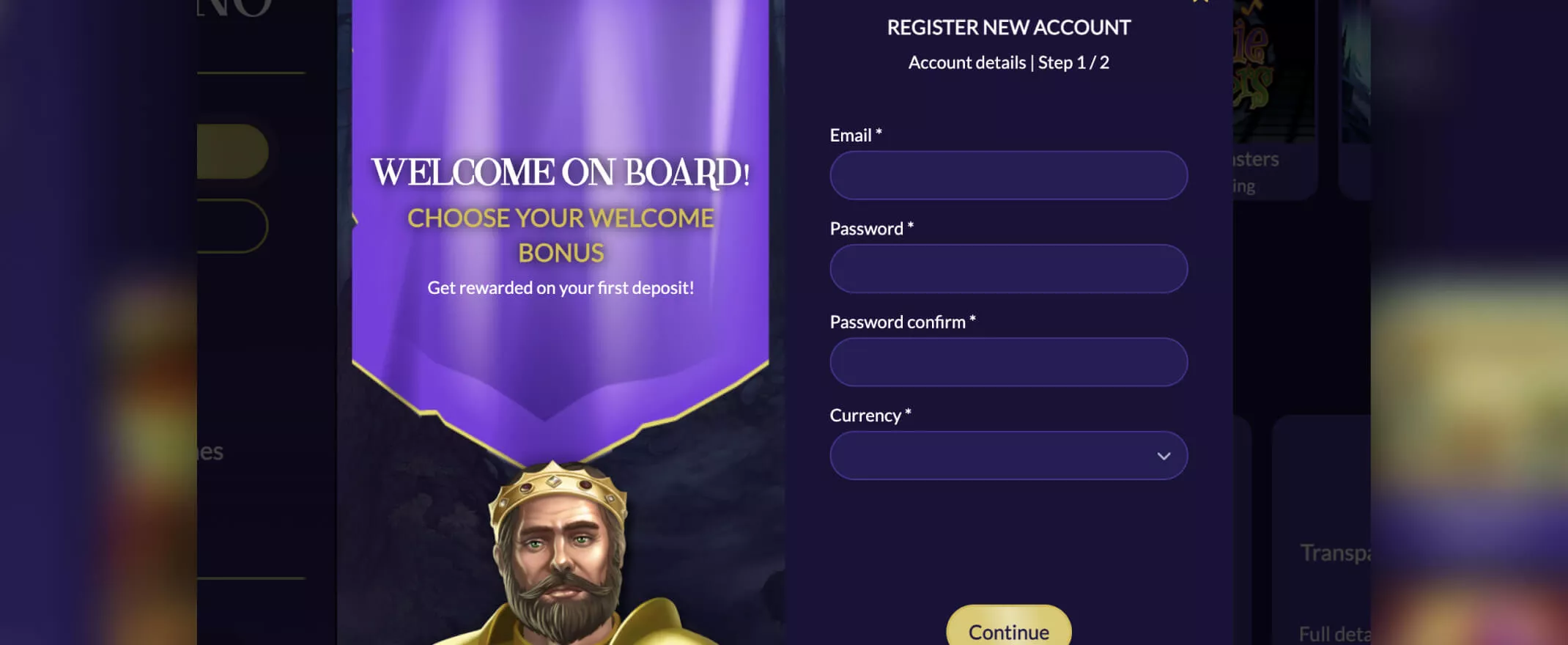Click the Currency label

pos(870,416)
